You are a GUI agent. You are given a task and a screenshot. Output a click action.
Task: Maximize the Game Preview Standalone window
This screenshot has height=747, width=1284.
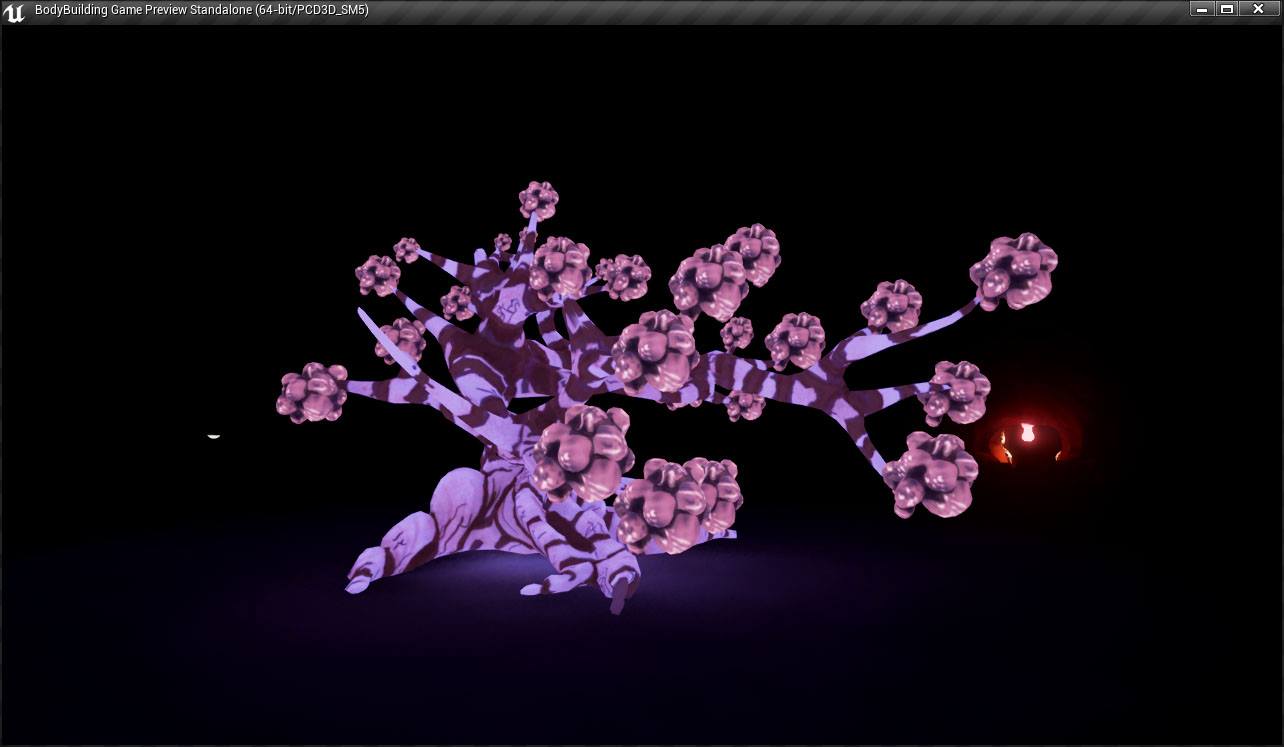[1226, 9]
